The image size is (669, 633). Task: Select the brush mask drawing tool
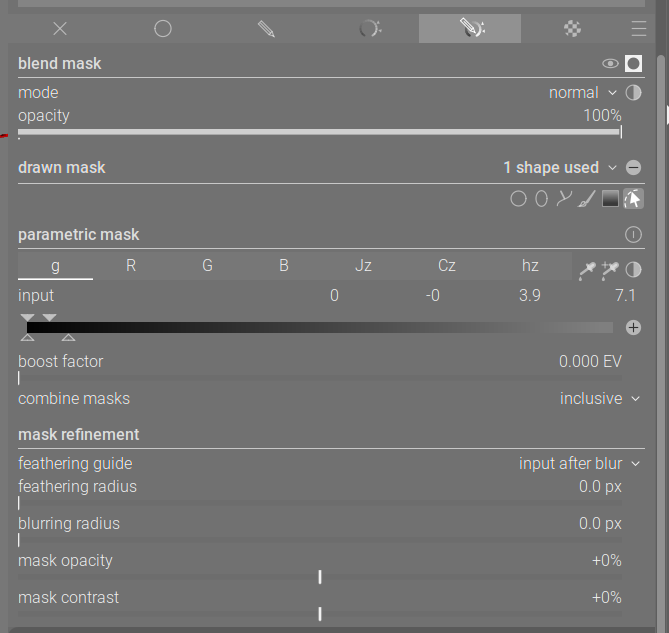click(x=587, y=199)
